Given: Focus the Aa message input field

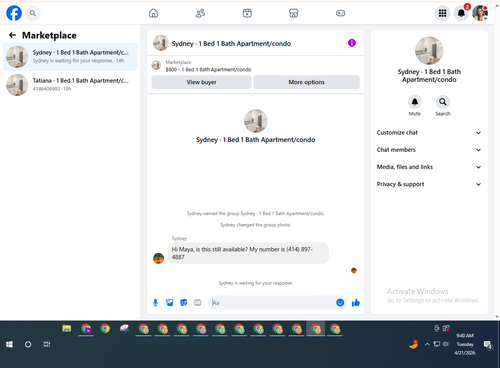Looking at the screenshot, I should (273, 303).
